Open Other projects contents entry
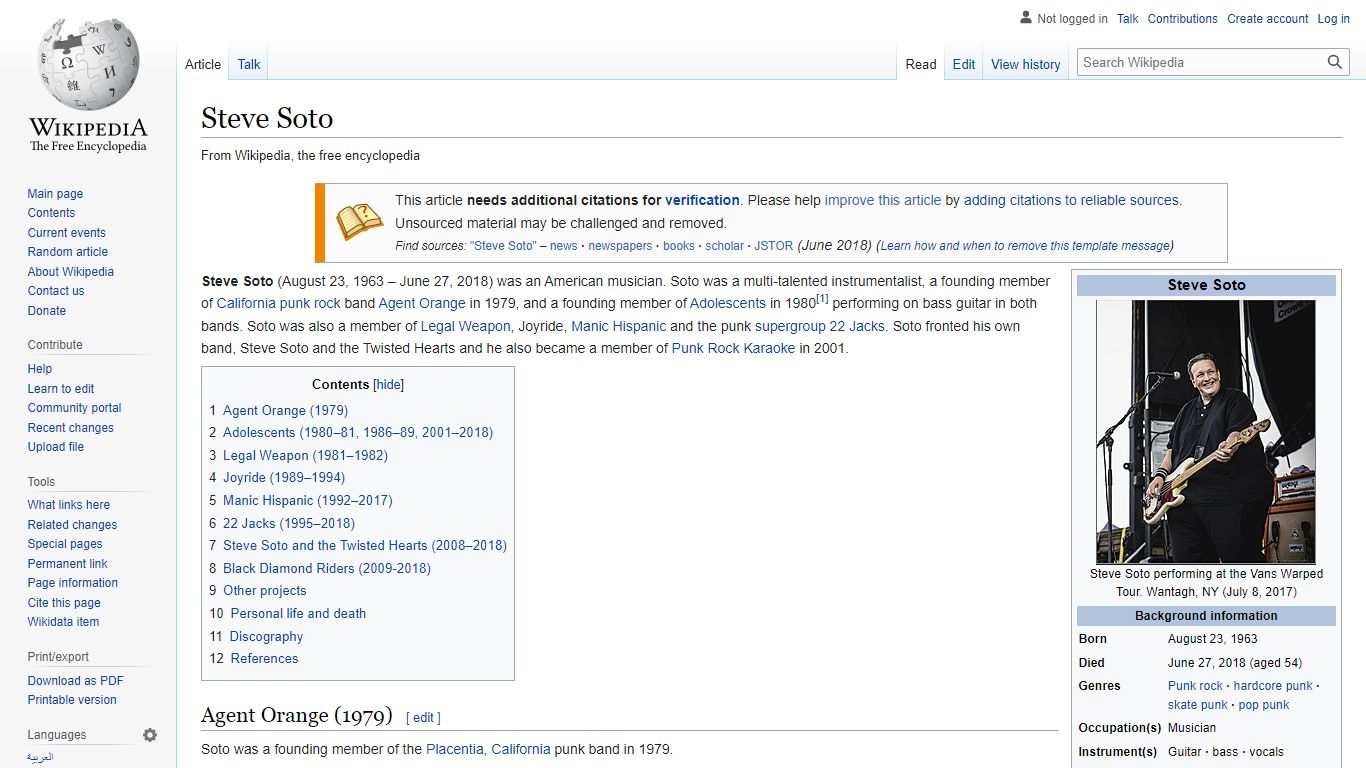 click(x=264, y=590)
